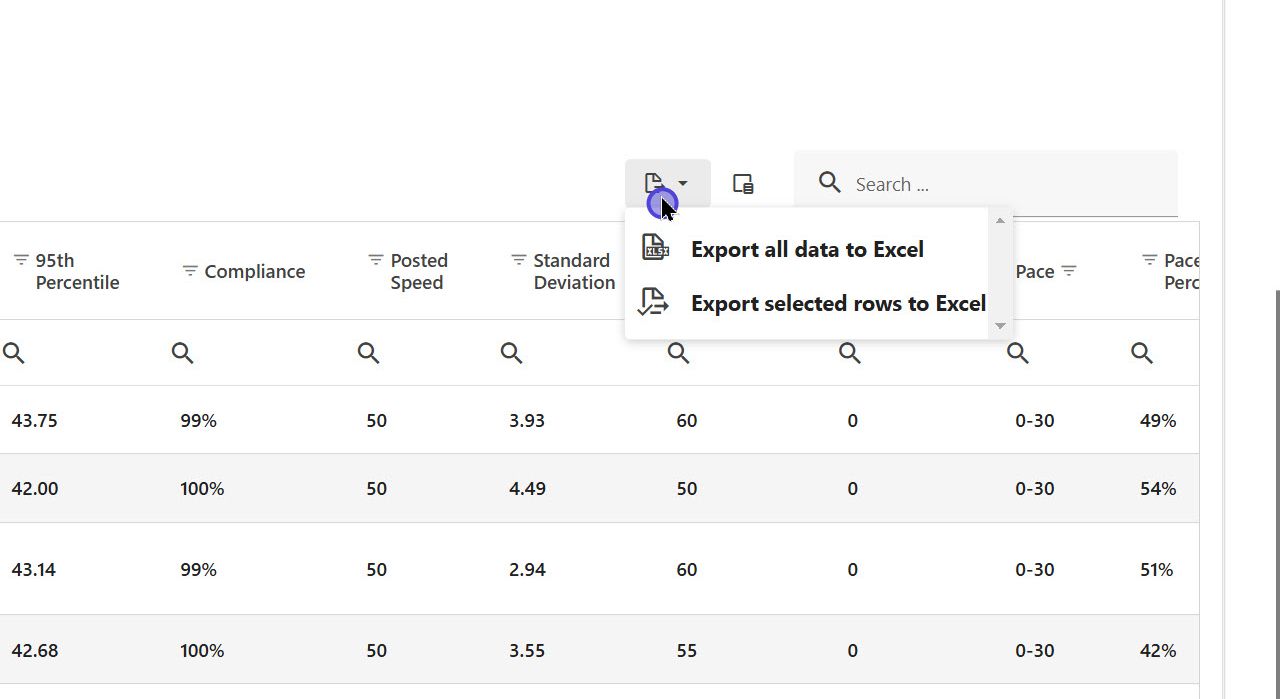
Task: Choose Export selected rows to Excel
Action: click(x=837, y=303)
